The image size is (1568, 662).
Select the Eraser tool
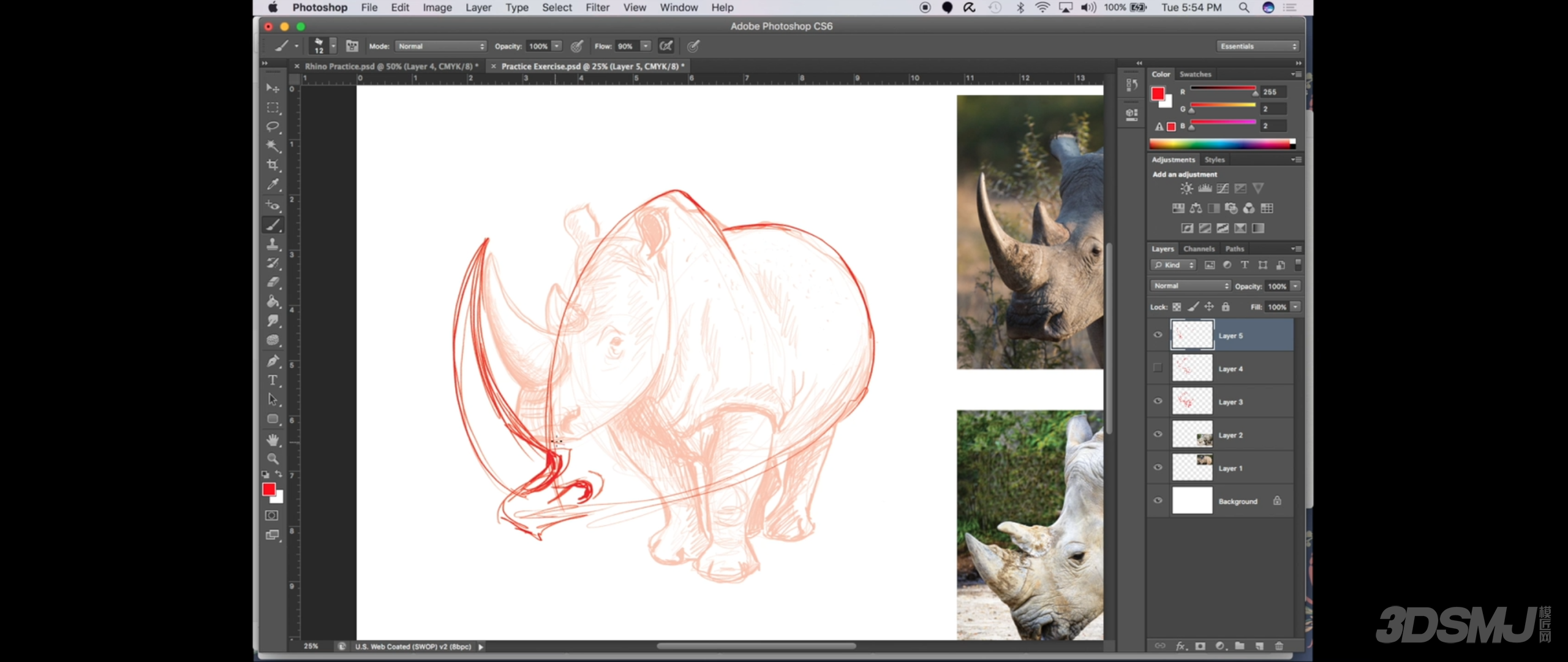click(273, 283)
